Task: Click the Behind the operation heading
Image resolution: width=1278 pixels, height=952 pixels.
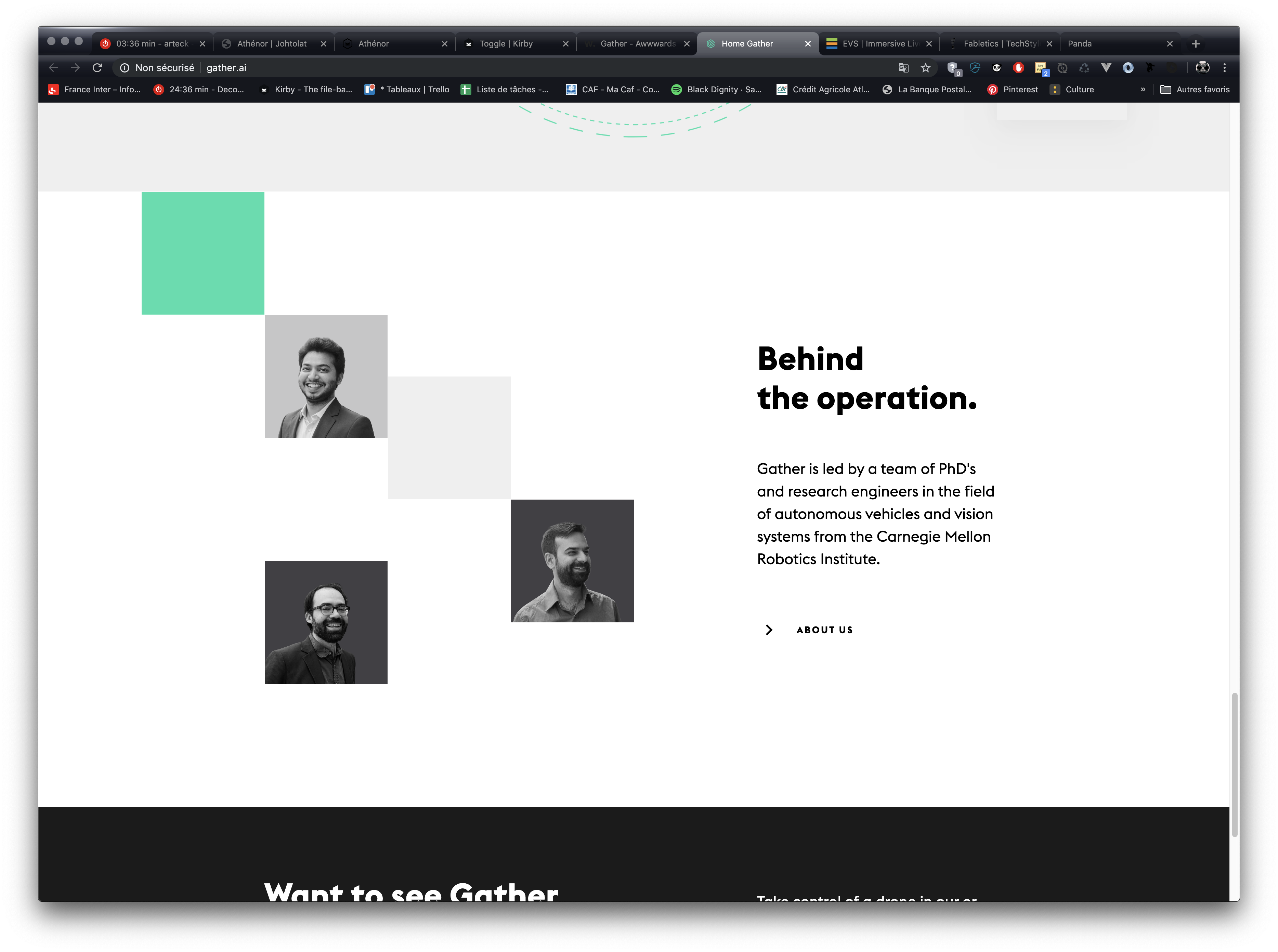Action: coord(867,379)
